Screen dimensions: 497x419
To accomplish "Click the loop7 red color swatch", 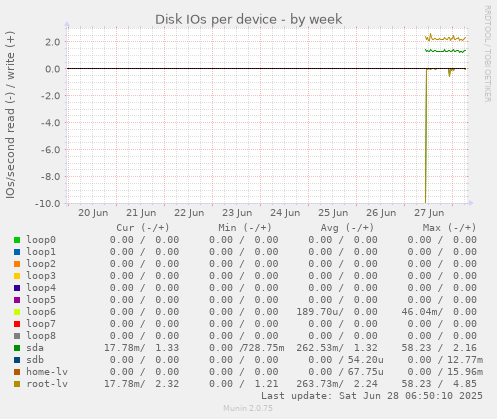I will [x=17, y=324].
